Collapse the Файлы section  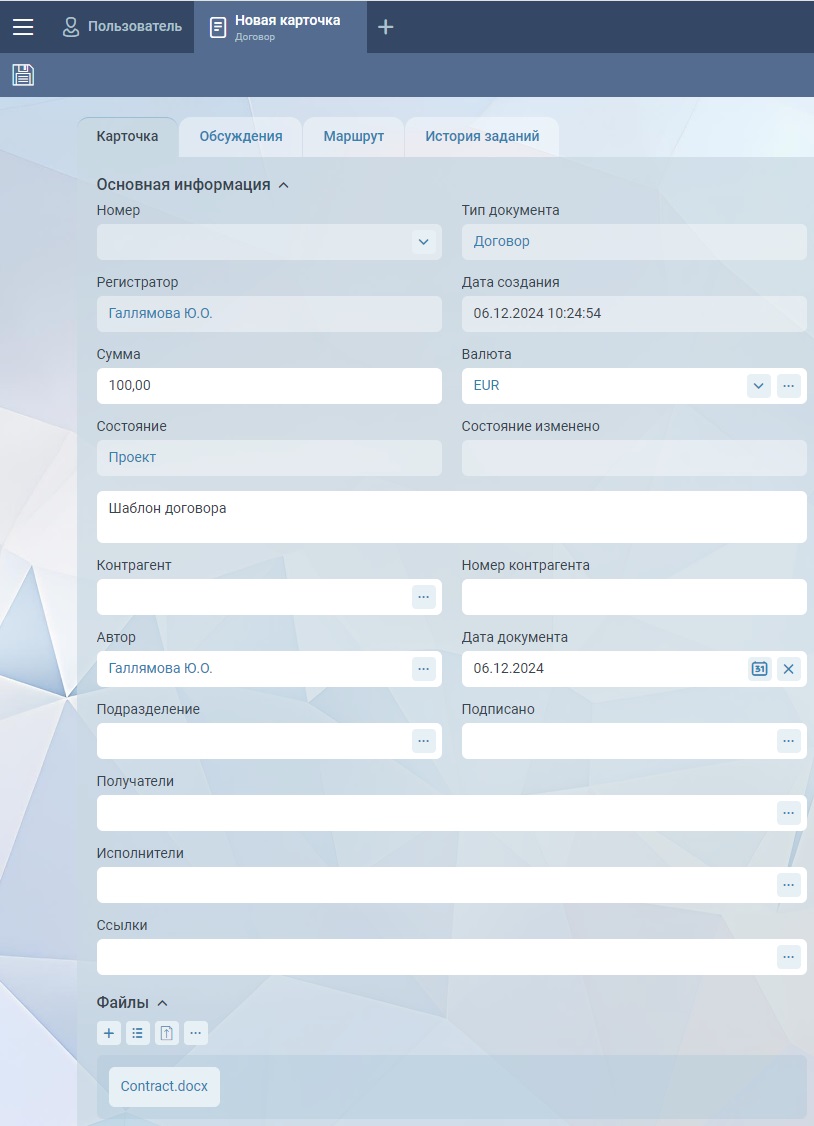click(163, 1003)
